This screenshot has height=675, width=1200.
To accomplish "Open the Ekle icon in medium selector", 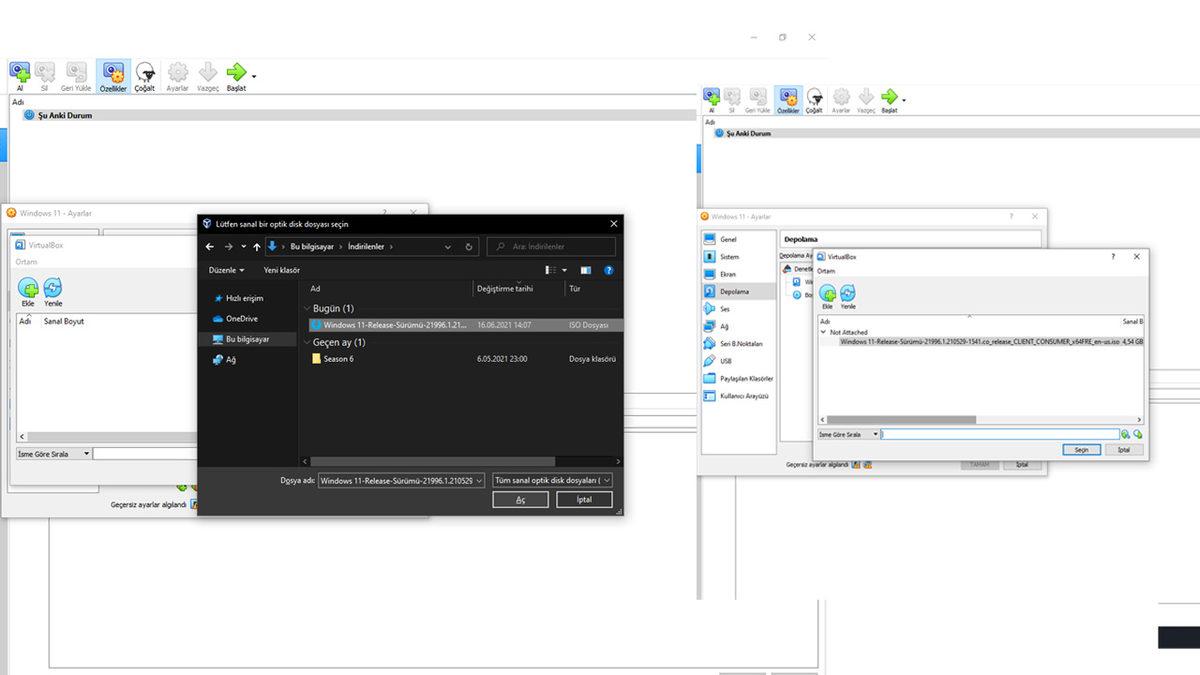I will (828, 292).
